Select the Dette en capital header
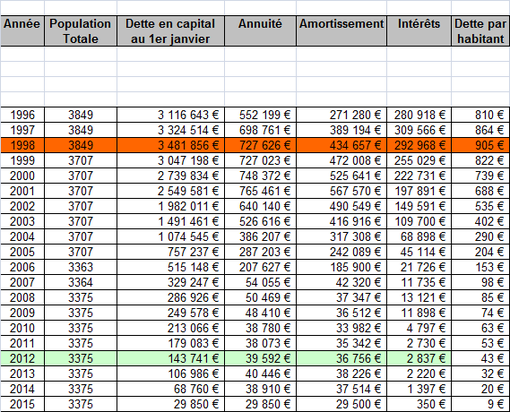 point(170,31)
